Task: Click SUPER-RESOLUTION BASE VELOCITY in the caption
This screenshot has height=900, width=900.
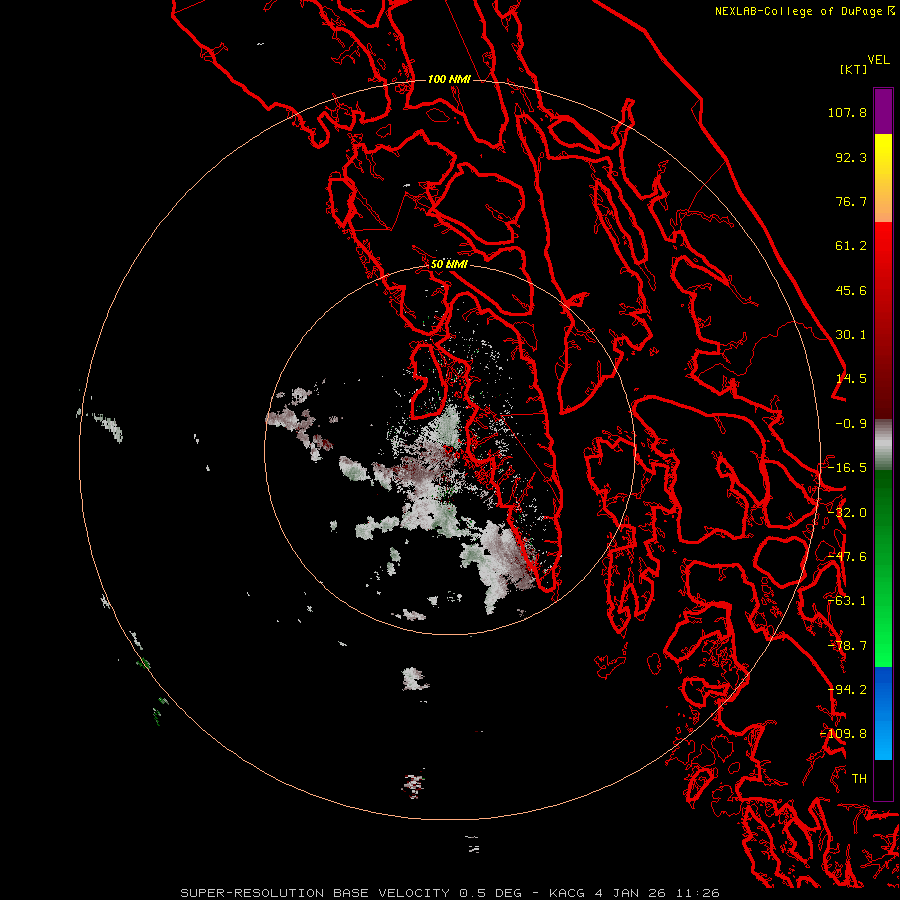Action: tap(315, 893)
